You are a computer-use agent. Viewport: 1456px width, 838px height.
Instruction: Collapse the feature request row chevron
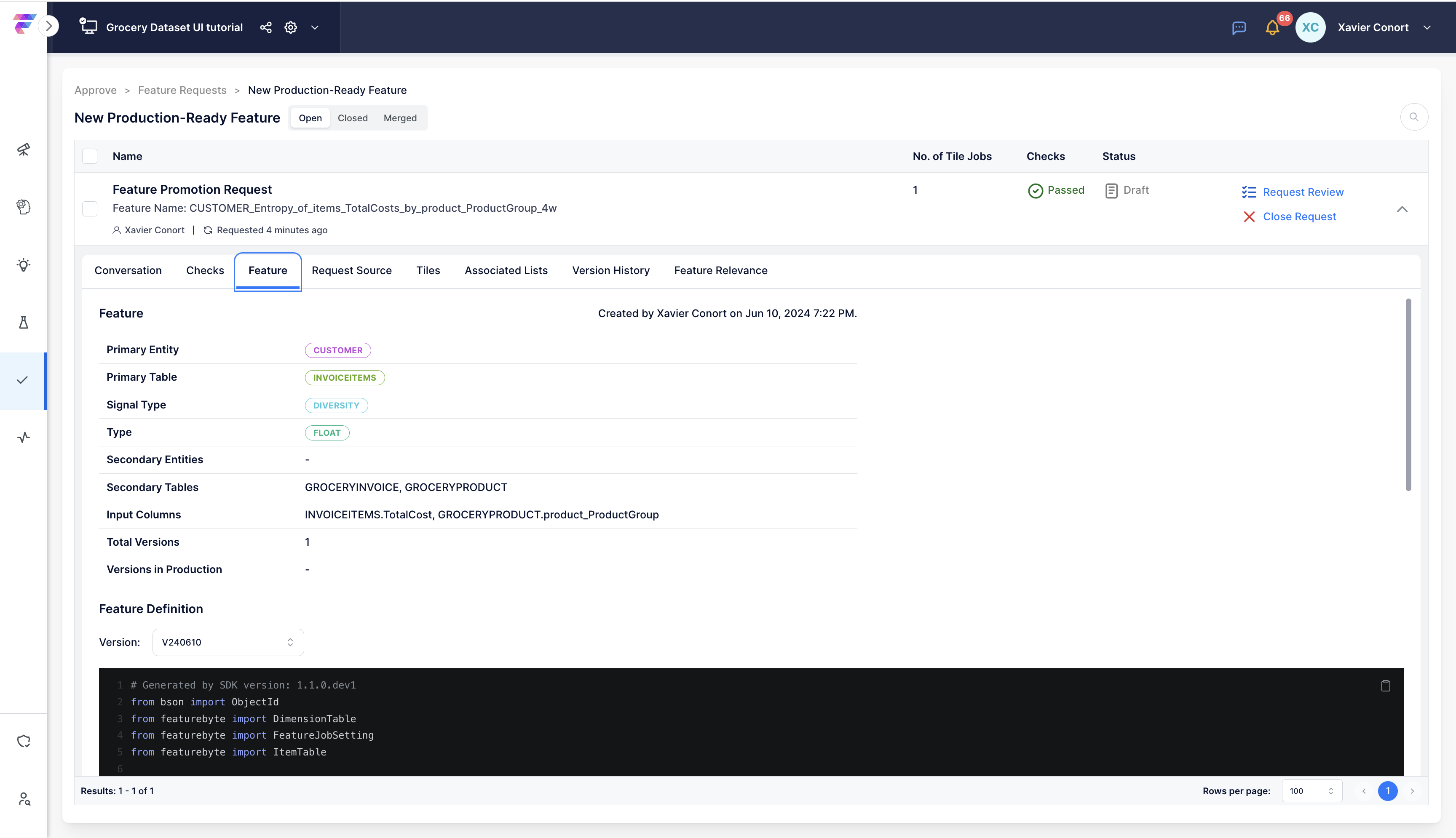click(x=1402, y=210)
